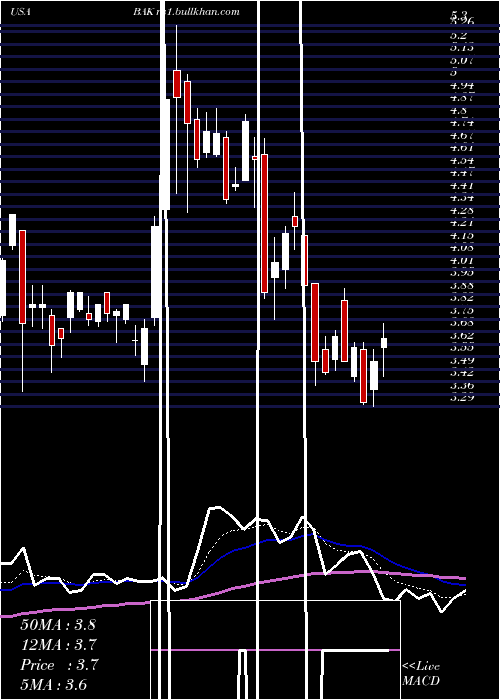Click the "BAK" ticker symbol in header
The width and height of the screenshot is (500, 700).
pyautogui.click(x=143, y=12)
